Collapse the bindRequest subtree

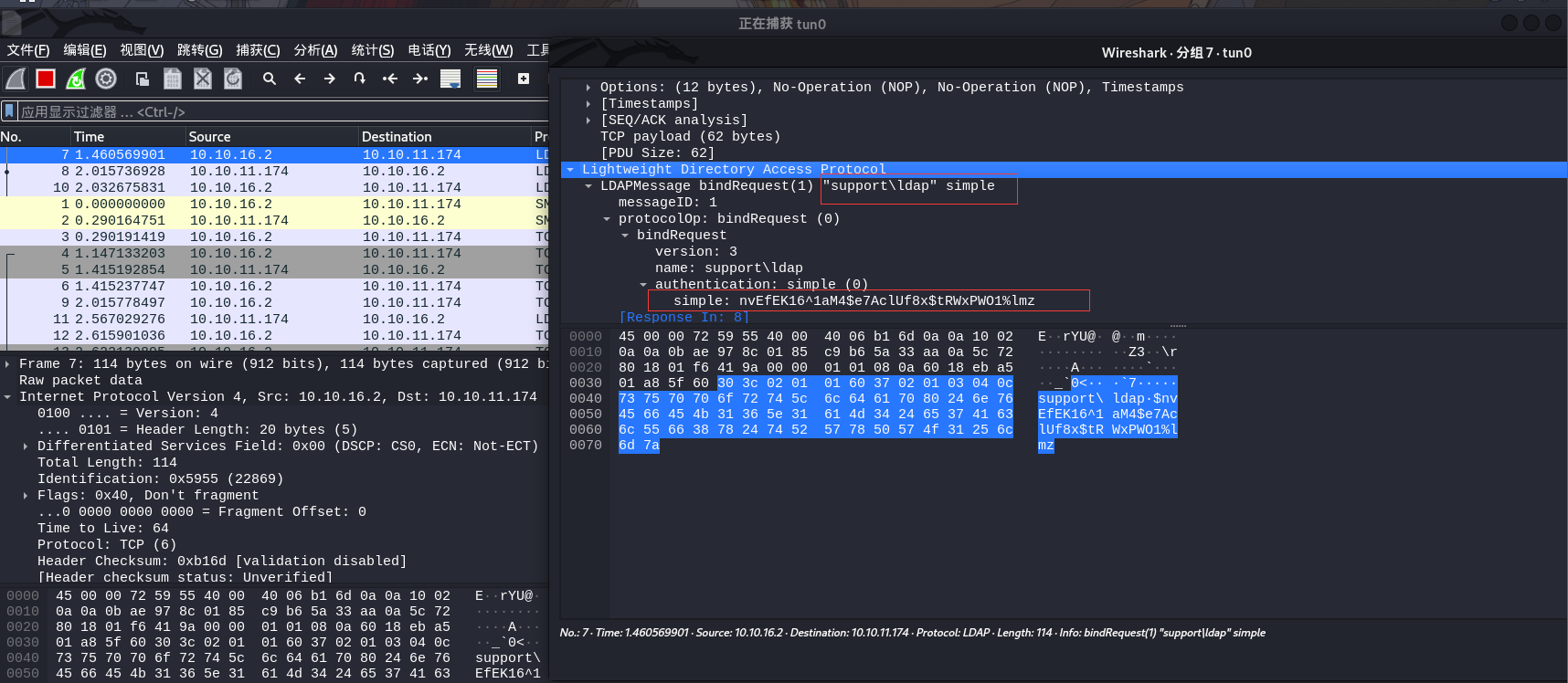[x=625, y=236]
